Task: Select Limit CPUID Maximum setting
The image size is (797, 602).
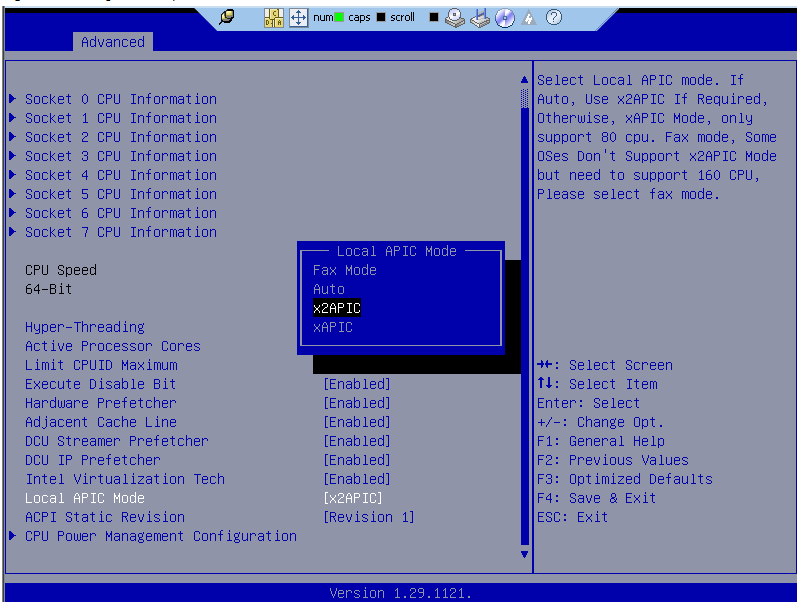Action: [x=101, y=365]
